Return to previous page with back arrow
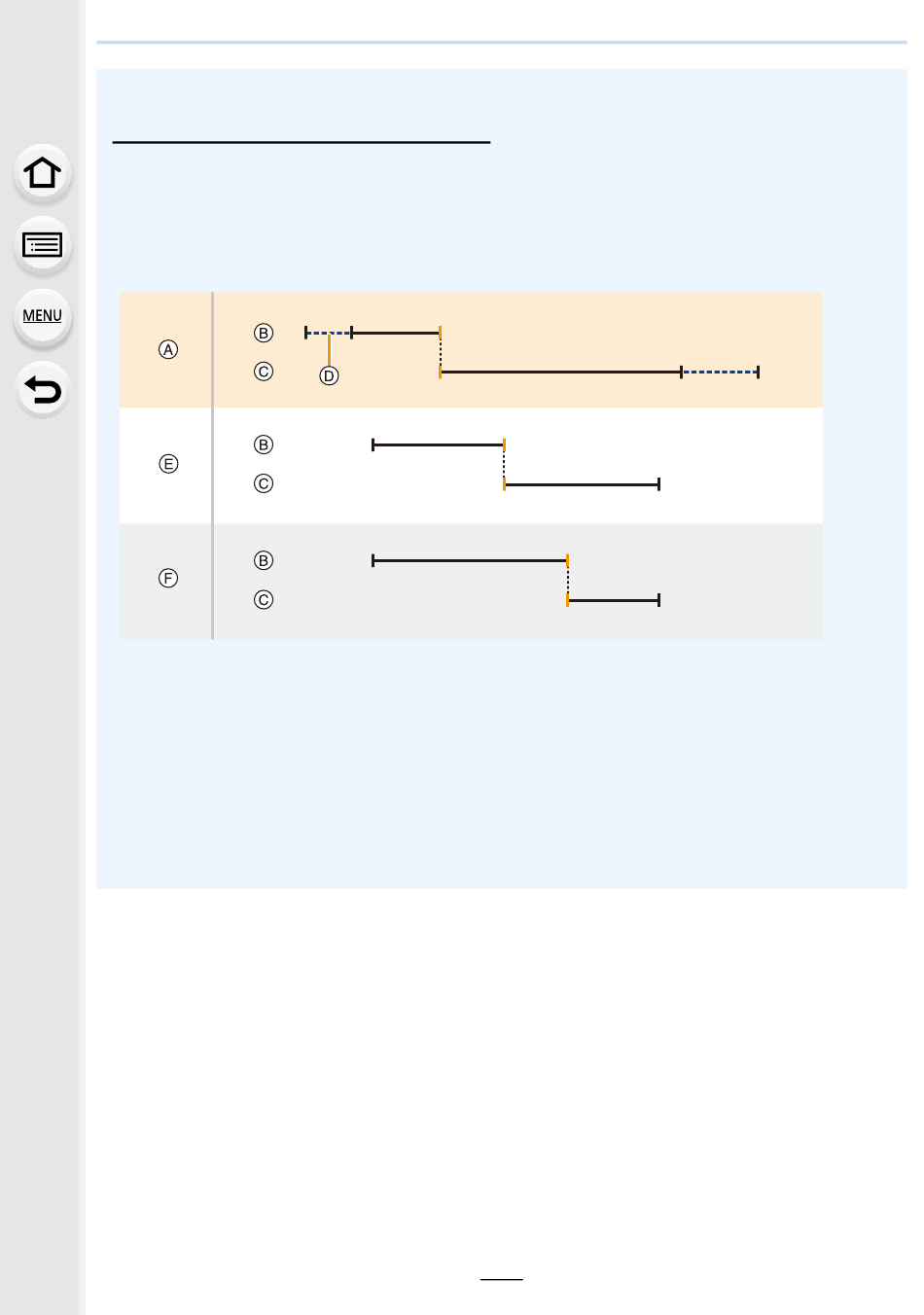924x1315 pixels. (43, 389)
